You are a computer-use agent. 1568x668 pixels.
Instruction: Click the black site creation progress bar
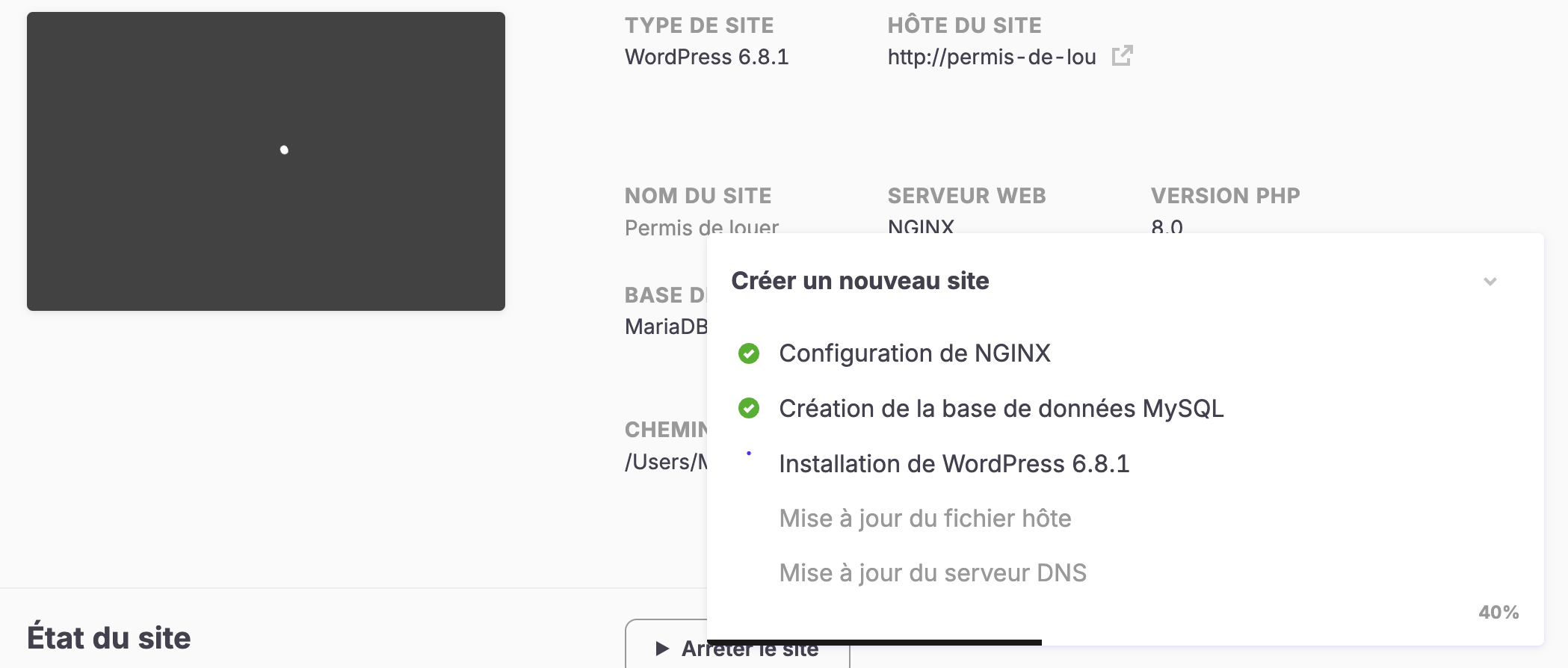click(x=873, y=642)
